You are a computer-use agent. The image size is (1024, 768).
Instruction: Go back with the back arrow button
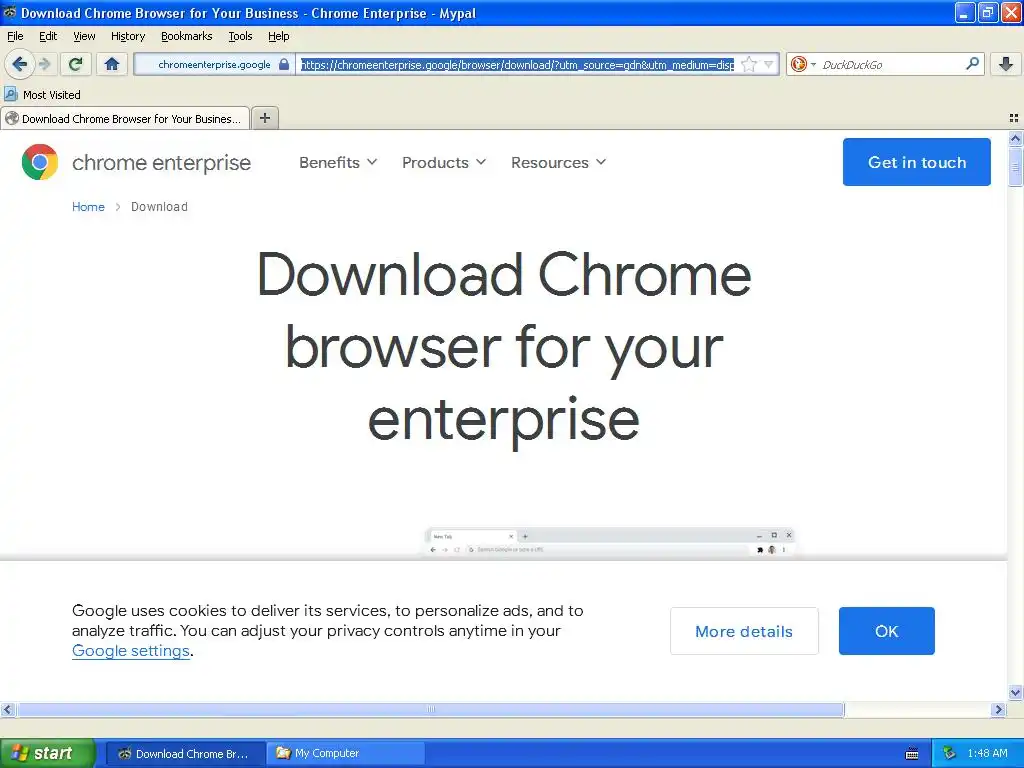[x=19, y=64]
